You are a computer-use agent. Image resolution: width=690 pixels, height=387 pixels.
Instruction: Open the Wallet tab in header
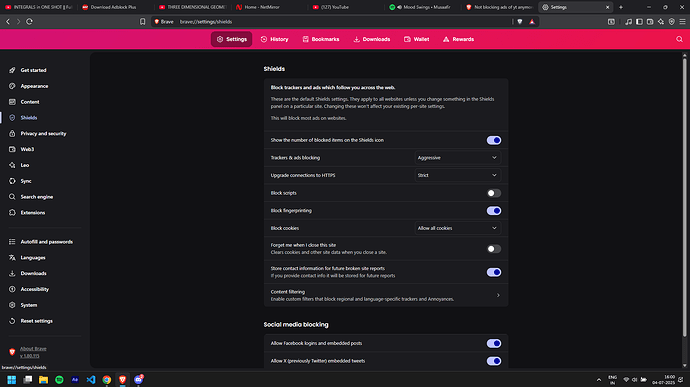pos(416,39)
